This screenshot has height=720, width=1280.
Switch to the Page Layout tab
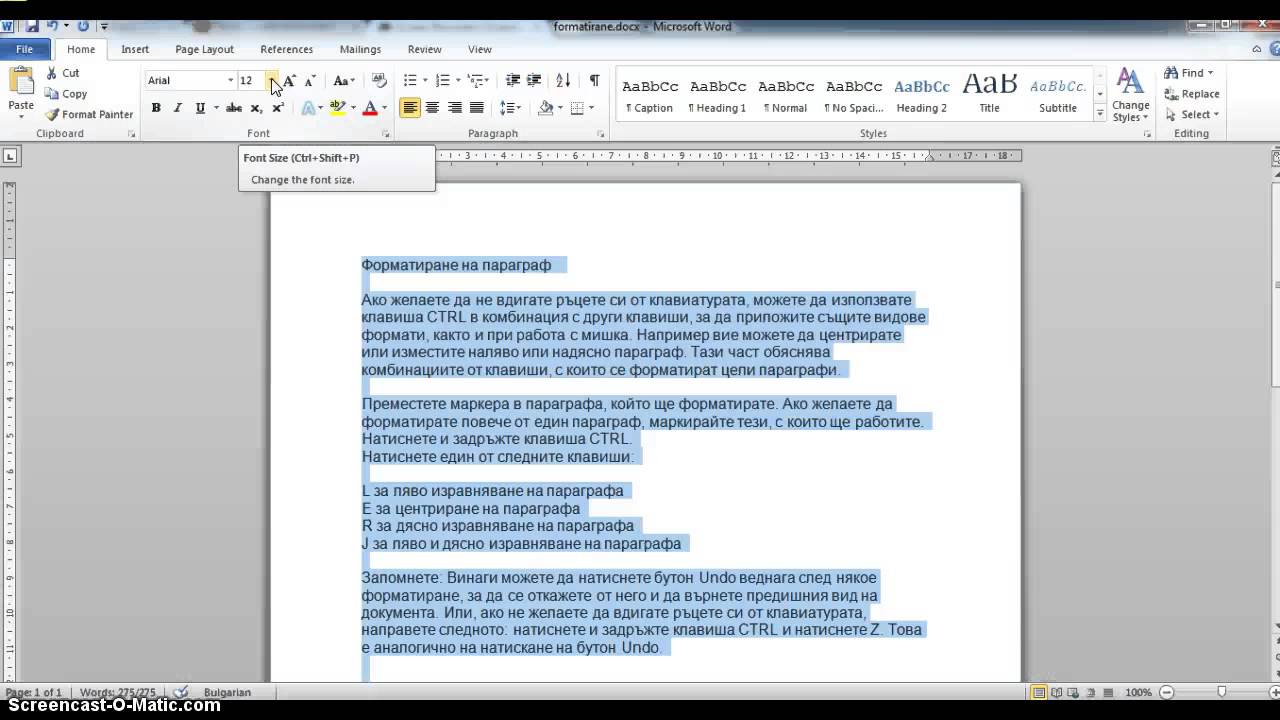tap(204, 49)
